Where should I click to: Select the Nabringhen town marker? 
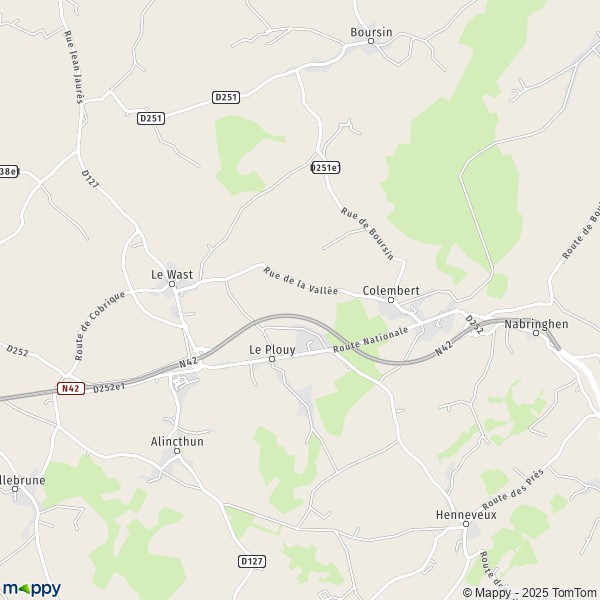coord(536,333)
